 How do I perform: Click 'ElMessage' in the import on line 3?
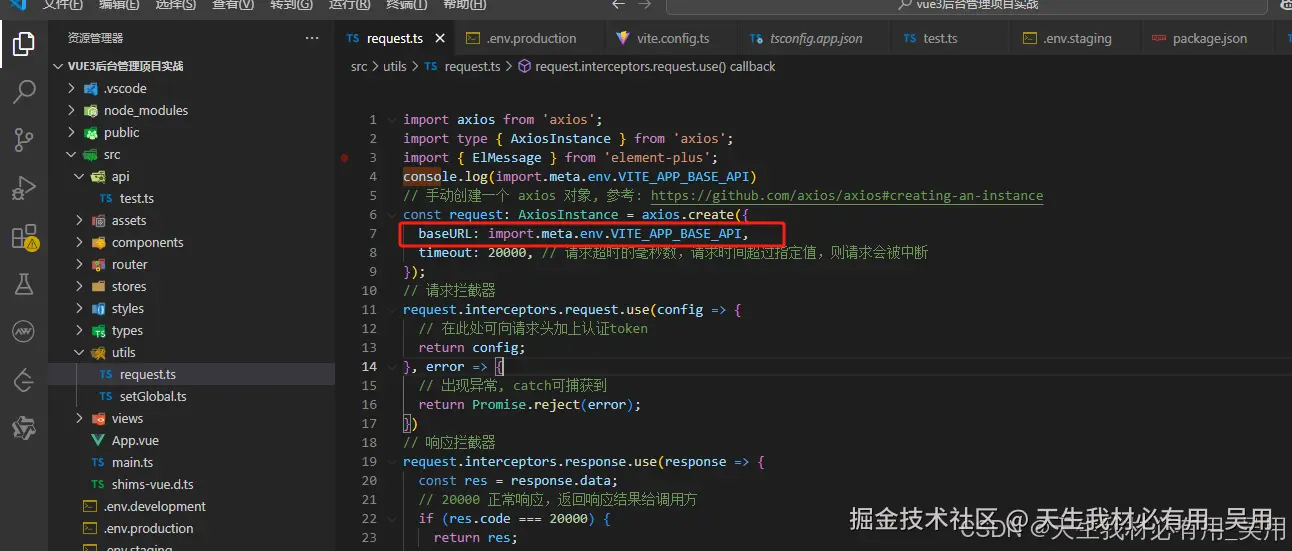[507, 157]
